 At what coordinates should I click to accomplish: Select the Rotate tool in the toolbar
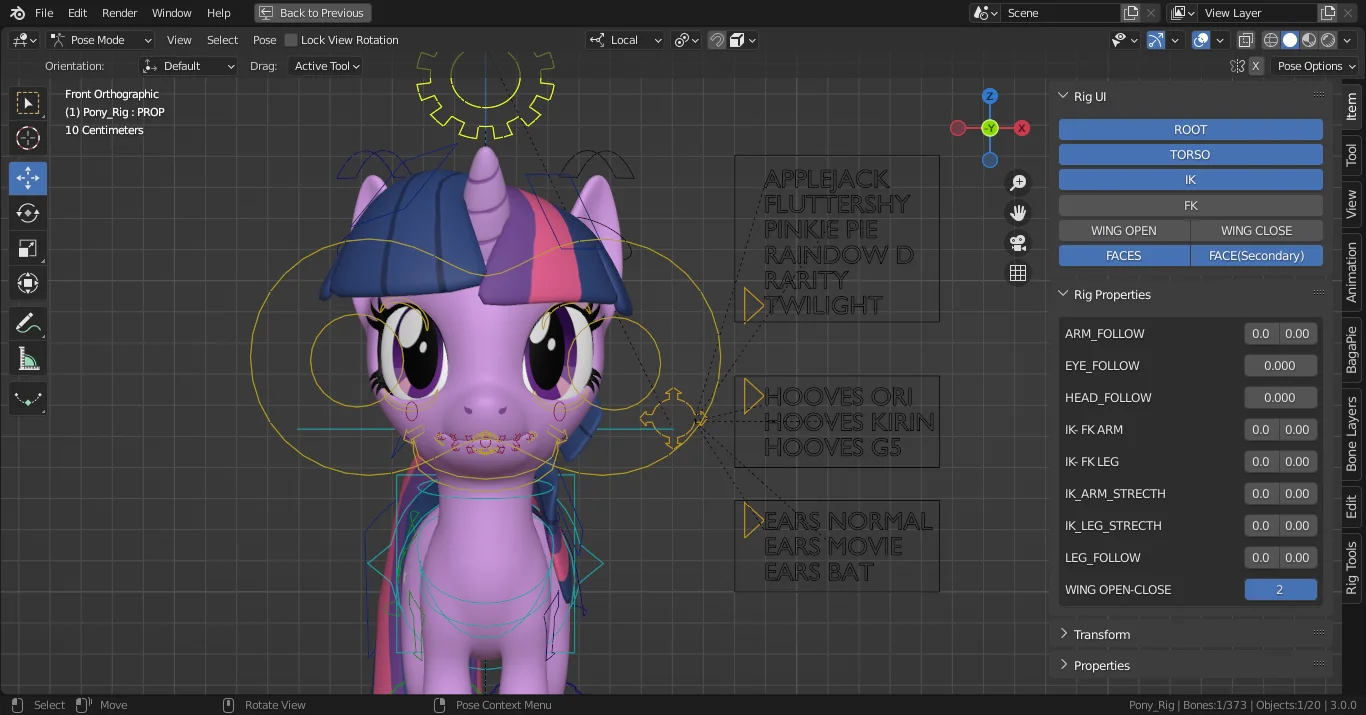(x=27, y=212)
